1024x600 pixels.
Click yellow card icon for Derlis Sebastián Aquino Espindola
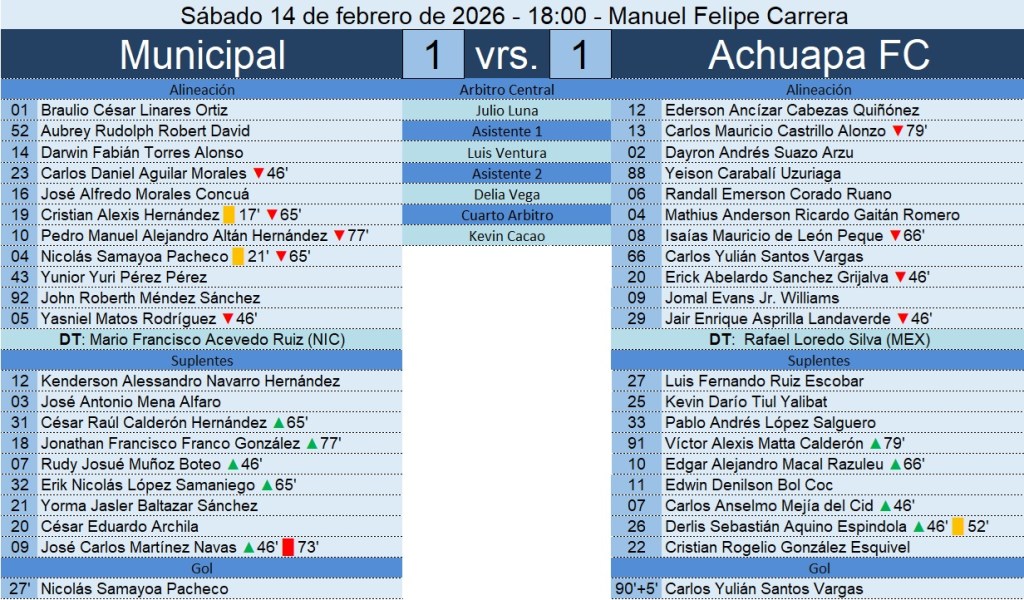coord(958,526)
